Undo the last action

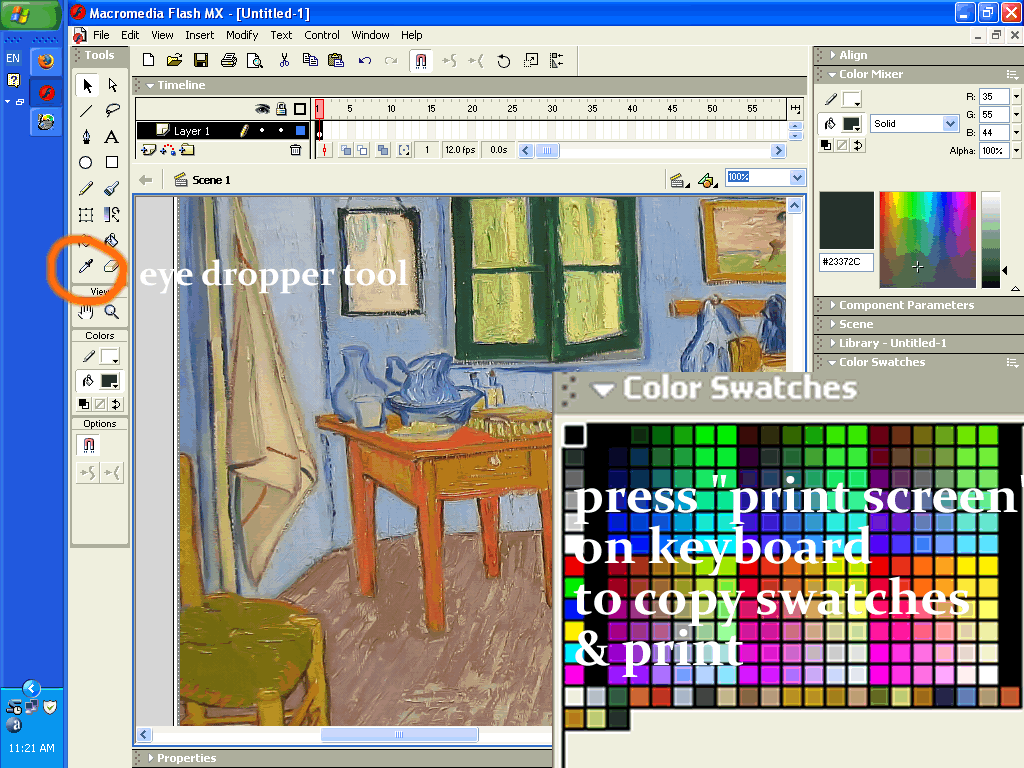(365, 61)
